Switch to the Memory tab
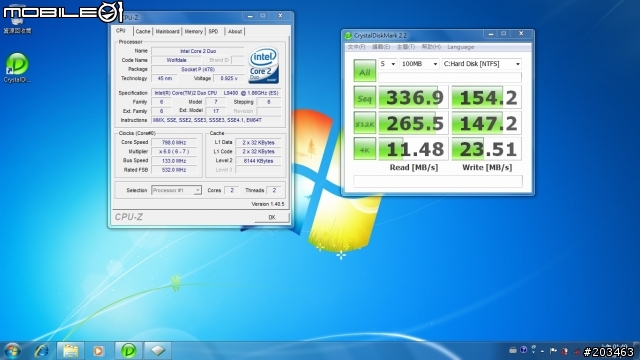 point(193,31)
